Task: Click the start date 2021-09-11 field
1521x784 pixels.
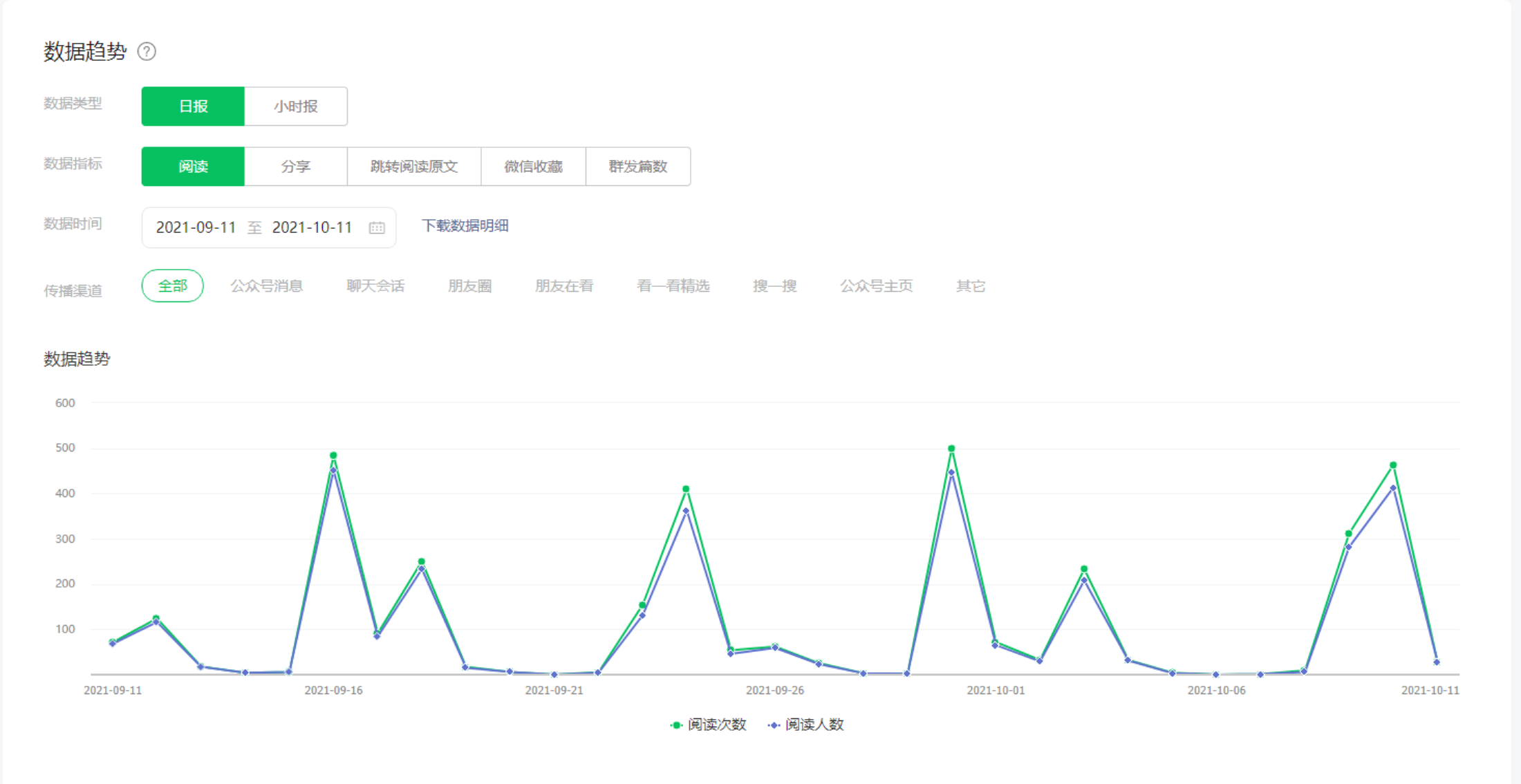Action: 196,227
